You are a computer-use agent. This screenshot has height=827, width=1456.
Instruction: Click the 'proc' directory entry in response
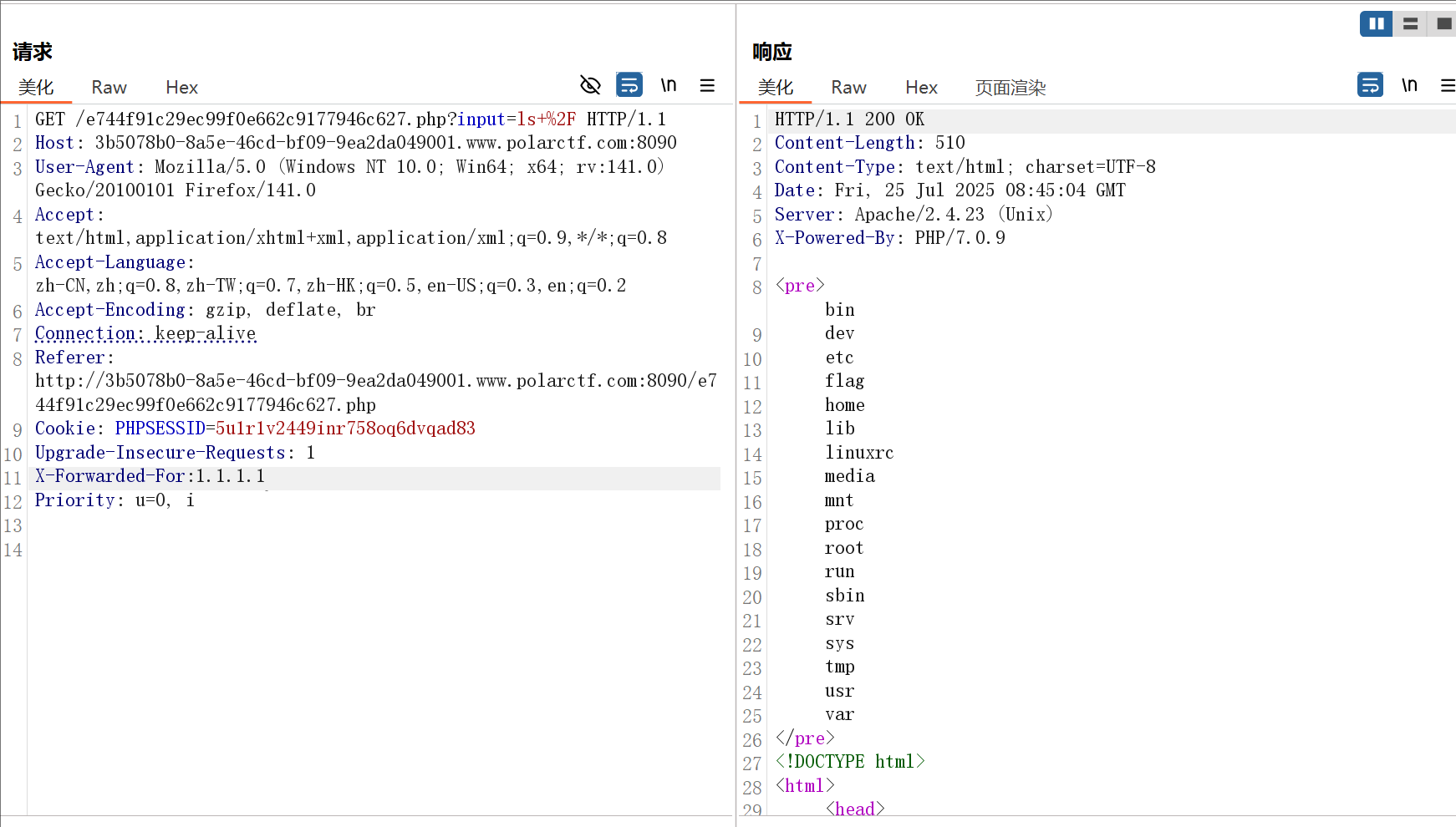(x=845, y=524)
